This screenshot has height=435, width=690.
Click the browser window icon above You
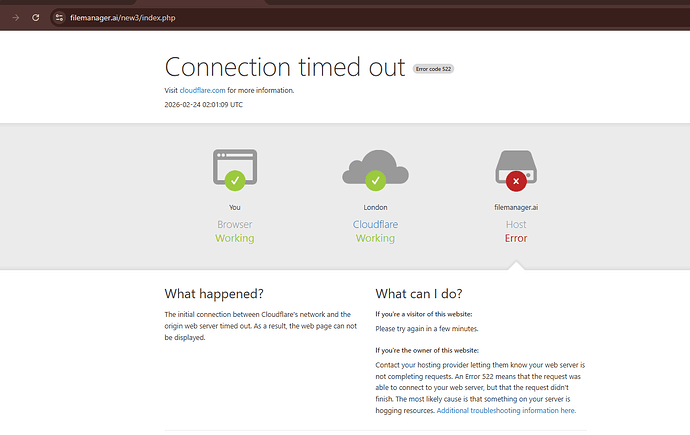(x=235, y=165)
